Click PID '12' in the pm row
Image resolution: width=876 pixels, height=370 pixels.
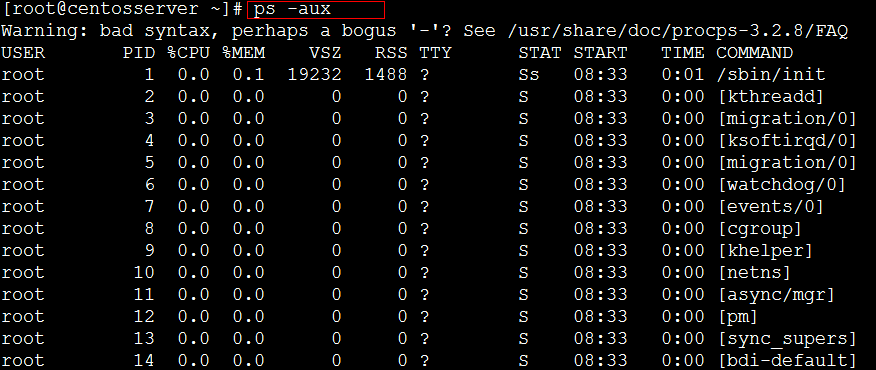pyautogui.click(x=144, y=317)
